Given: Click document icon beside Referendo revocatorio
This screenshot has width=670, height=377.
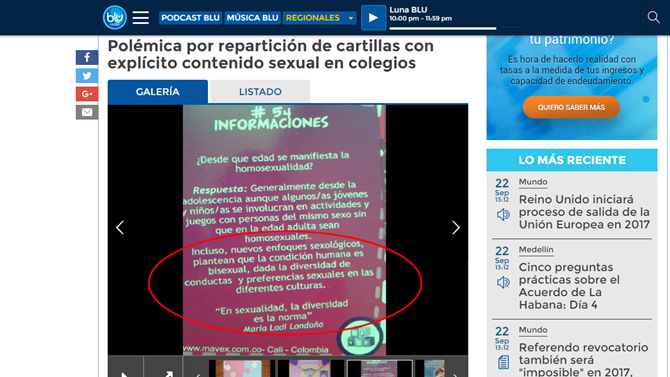Looking at the screenshot, I should (503, 362).
